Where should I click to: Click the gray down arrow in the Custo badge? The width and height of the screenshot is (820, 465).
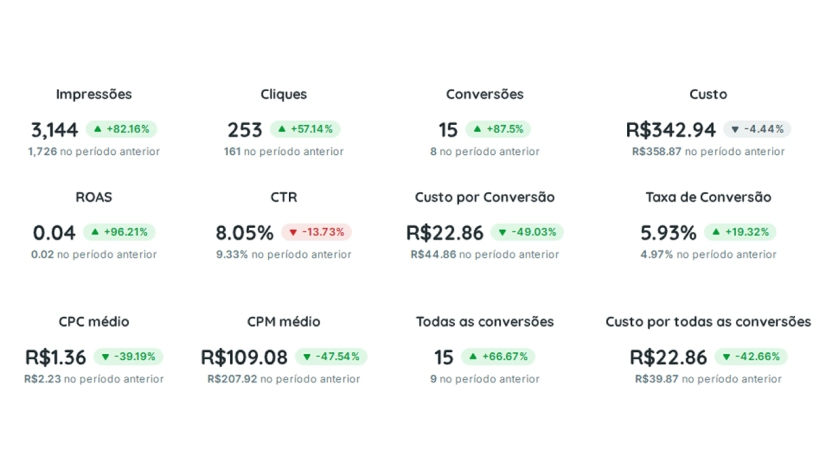(x=735, y=129)
